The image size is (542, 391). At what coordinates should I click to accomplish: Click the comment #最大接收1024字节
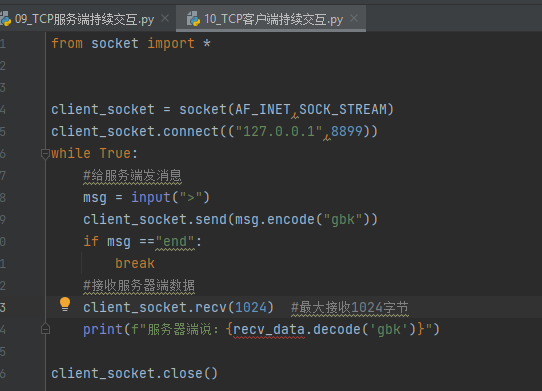350,308
